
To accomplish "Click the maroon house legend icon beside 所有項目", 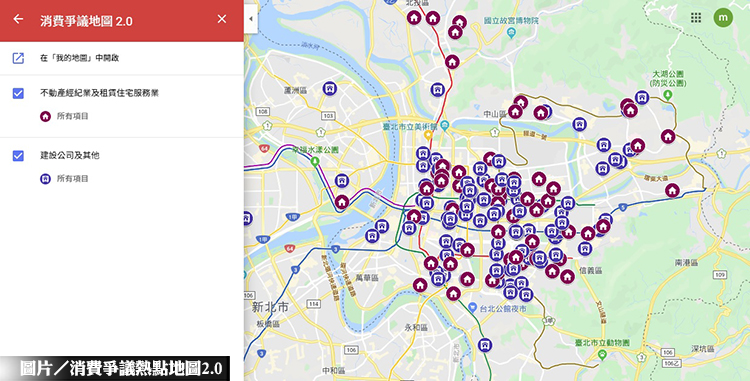I will [45, 116].
